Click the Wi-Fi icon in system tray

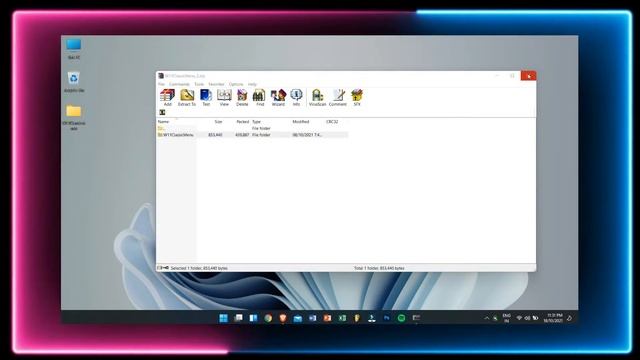[519, 318]
